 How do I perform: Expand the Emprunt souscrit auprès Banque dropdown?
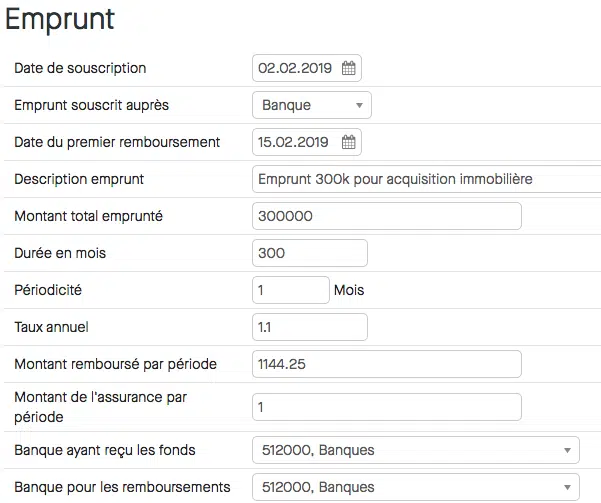pos(312,105)
